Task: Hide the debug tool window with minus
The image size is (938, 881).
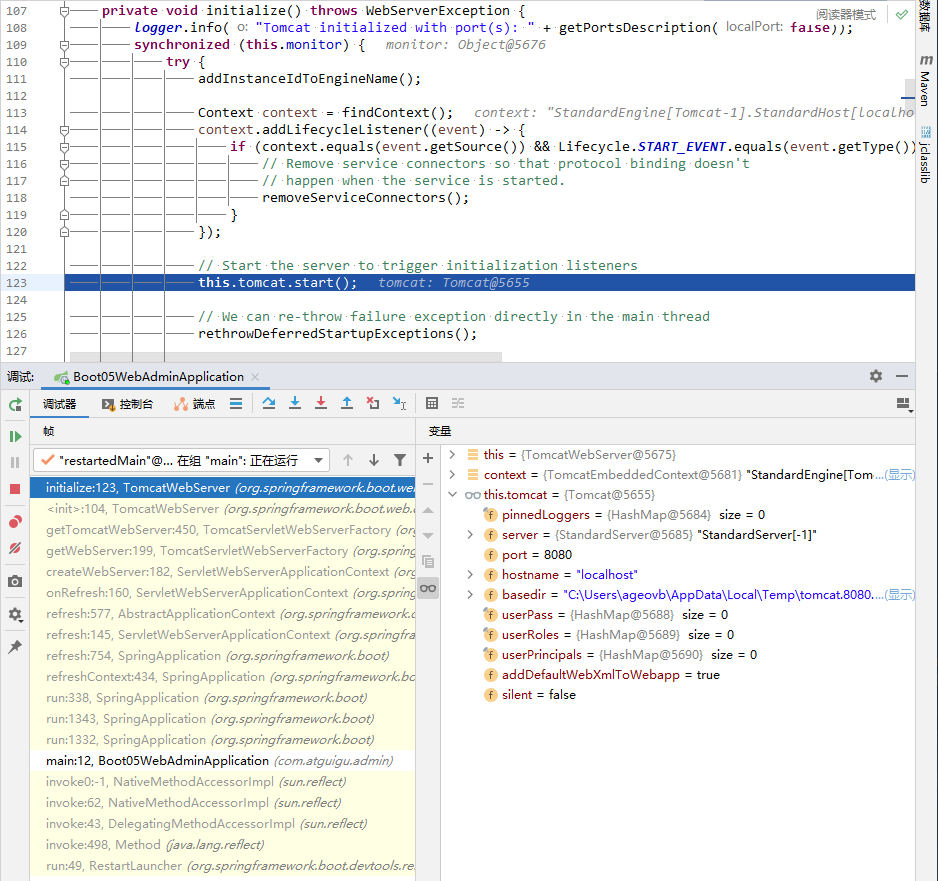Action: pyautogui.click(x=902, y=376)
